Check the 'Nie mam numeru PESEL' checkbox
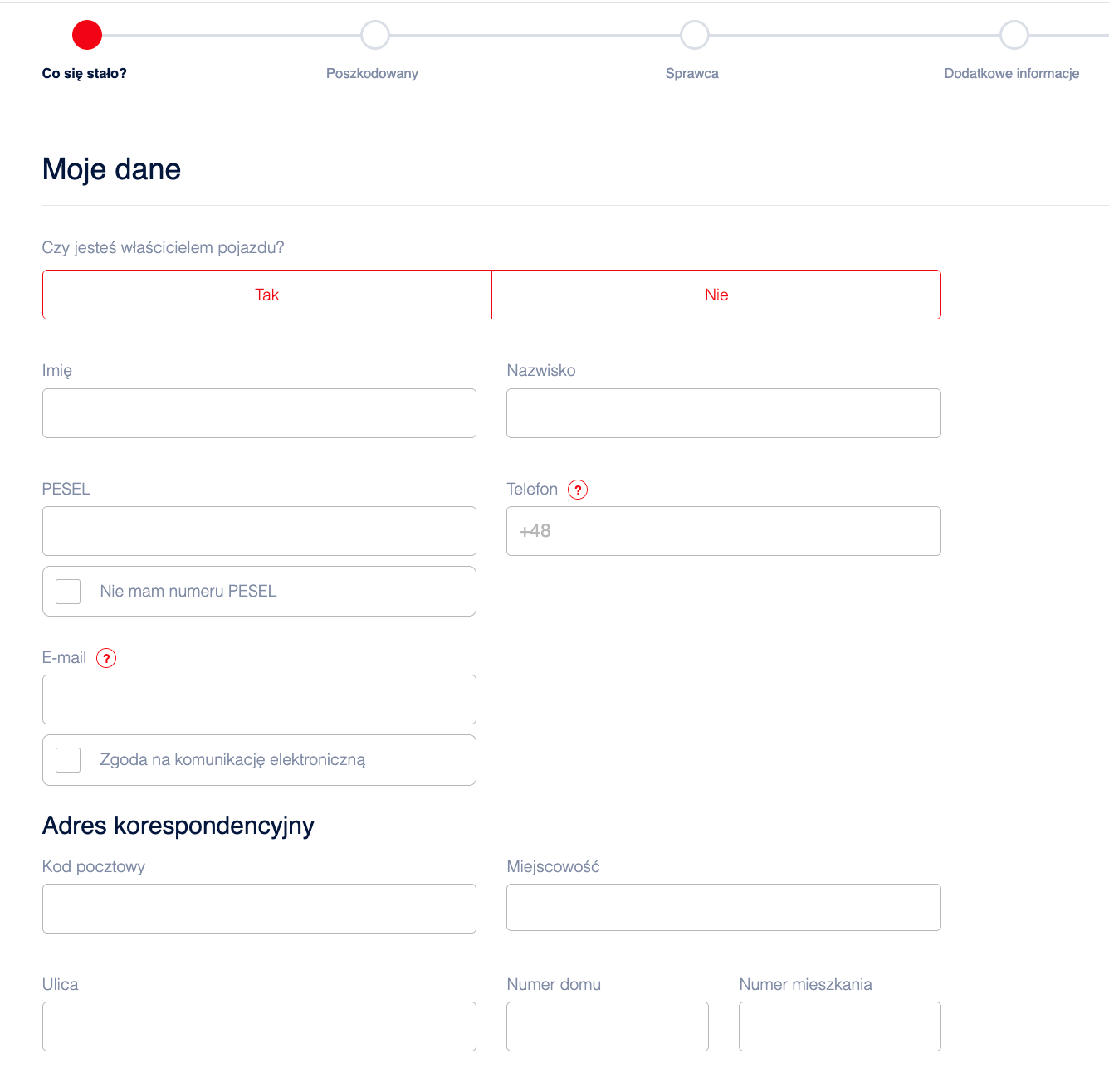 click(x=68, y=592)
